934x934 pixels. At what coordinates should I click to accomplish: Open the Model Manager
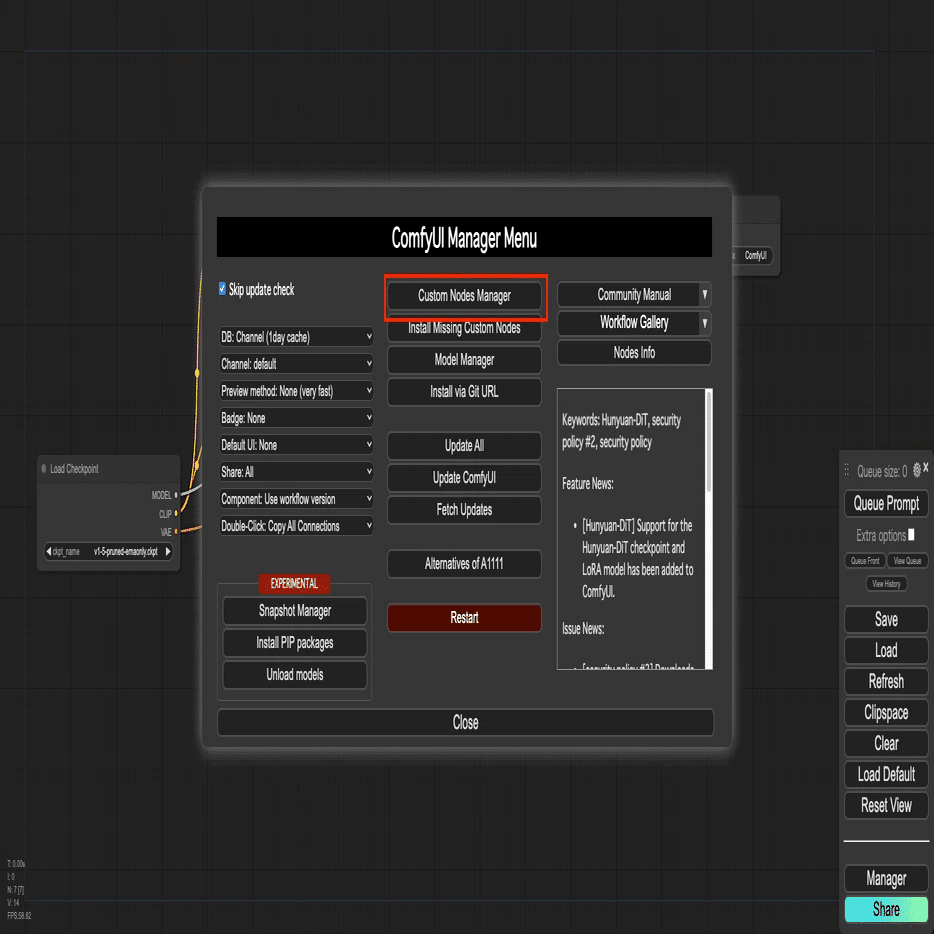464,360
